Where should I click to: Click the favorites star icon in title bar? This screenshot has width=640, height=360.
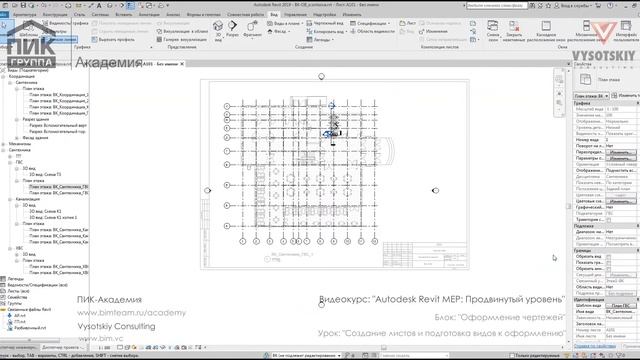(x=548, y=6)
